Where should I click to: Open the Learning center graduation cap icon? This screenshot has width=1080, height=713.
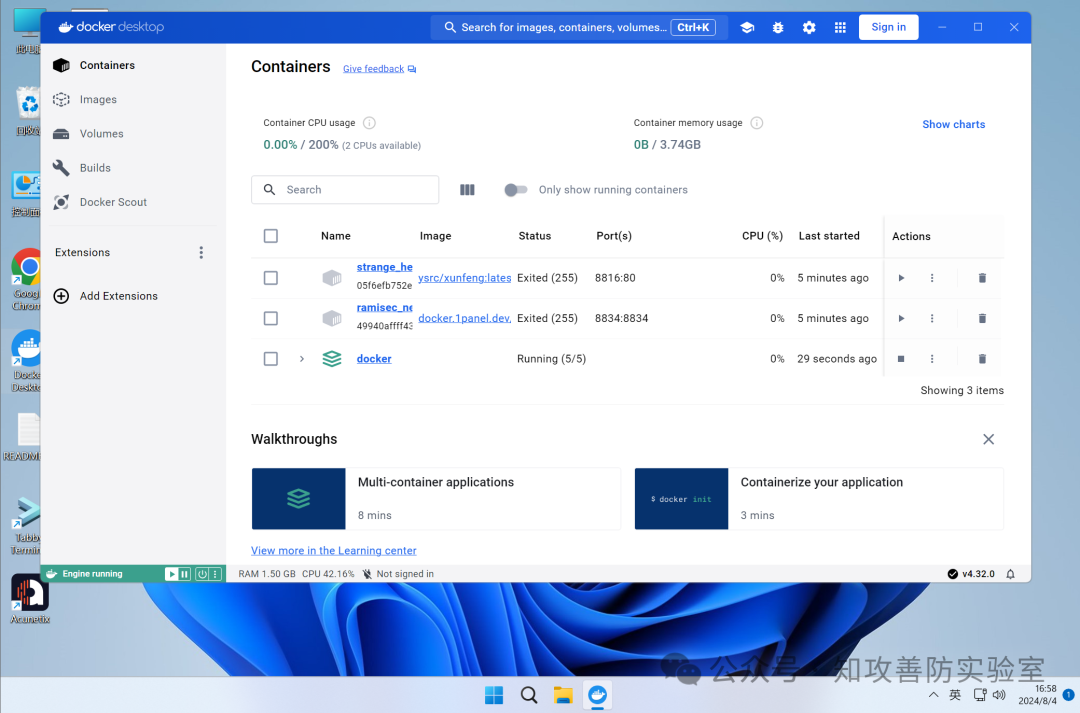pyautogui.click(x=747, y=28)
